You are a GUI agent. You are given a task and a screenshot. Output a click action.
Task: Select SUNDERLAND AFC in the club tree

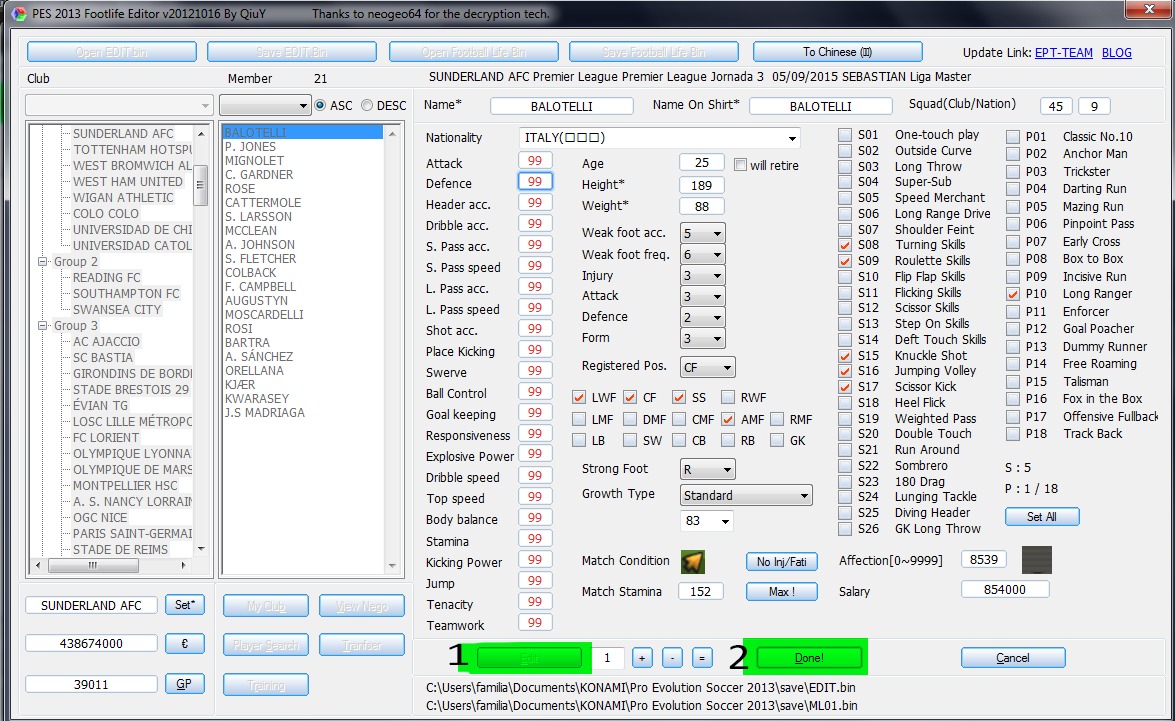[x=123, y=133]
